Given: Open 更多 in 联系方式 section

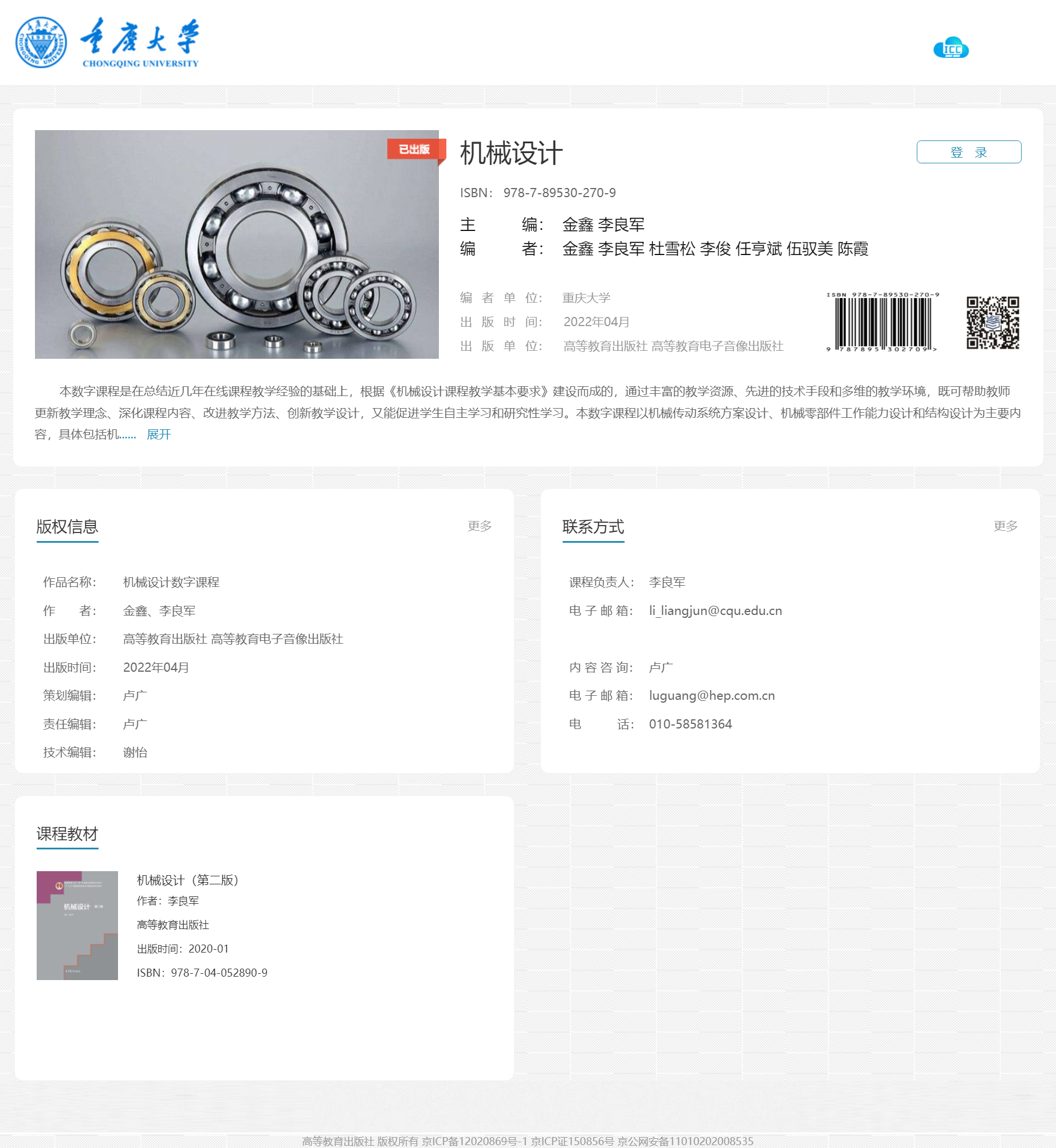Looking at the screenshot, I should pyautogui.click(x=1006, y=526).
